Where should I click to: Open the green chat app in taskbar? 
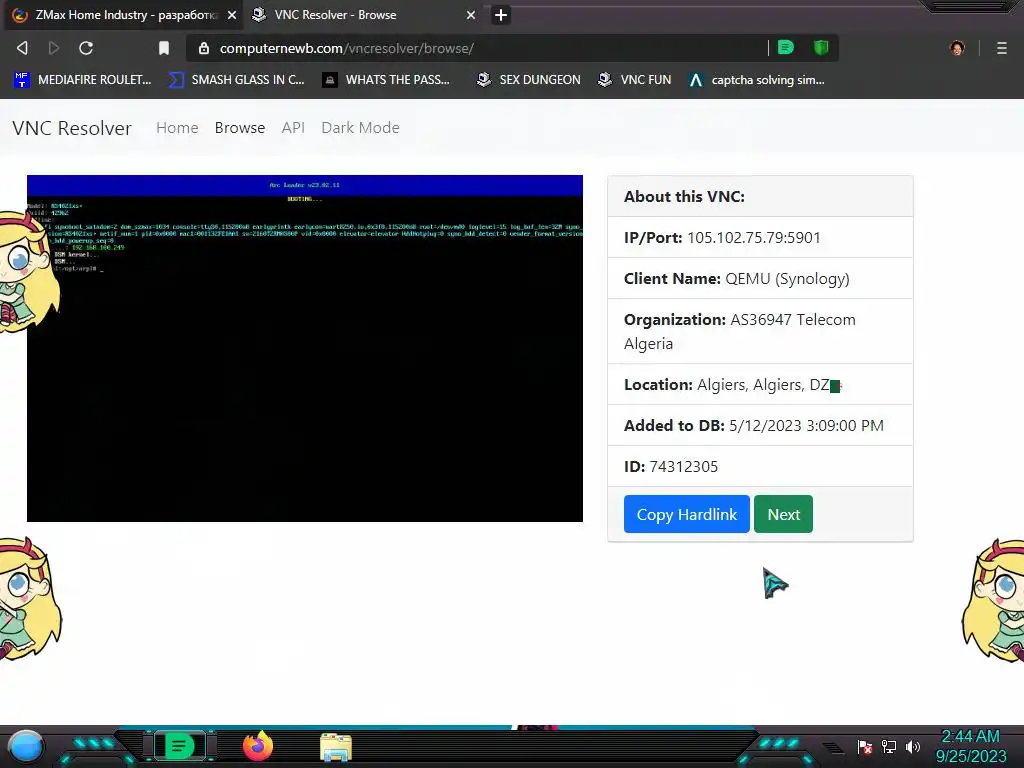[179, 746]
